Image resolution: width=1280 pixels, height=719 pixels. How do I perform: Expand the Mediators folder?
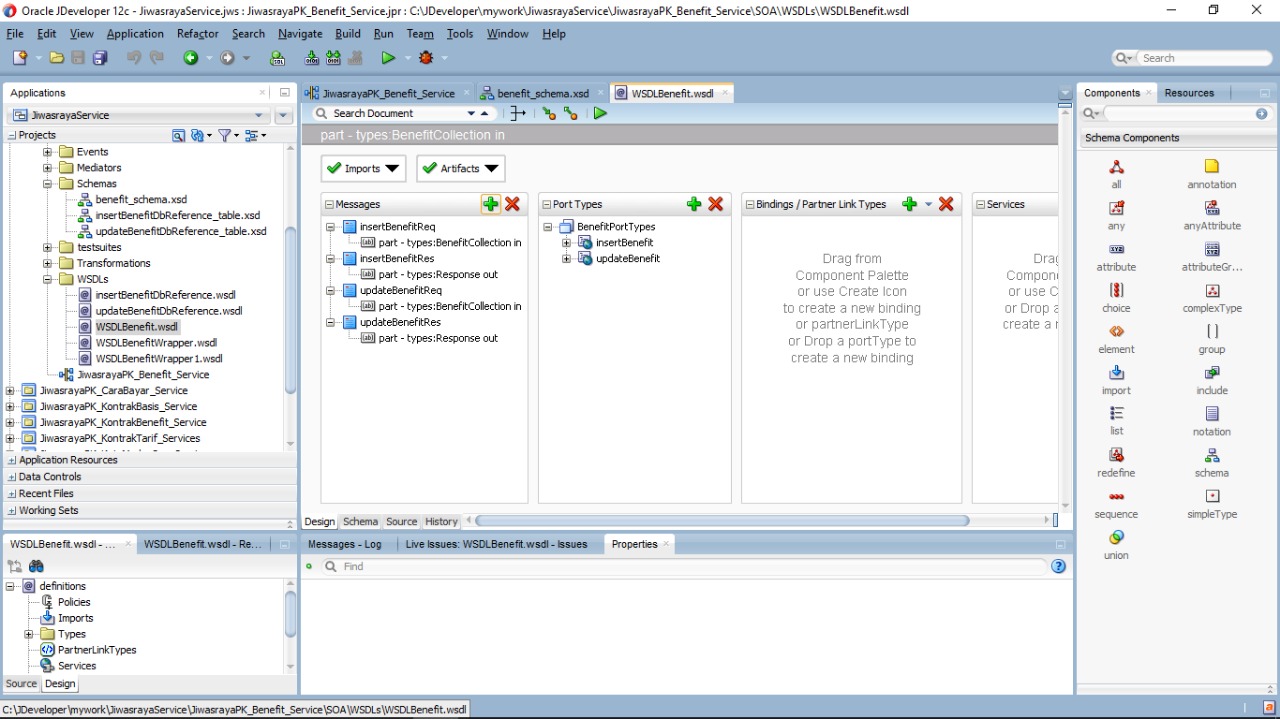click(47, 168)
